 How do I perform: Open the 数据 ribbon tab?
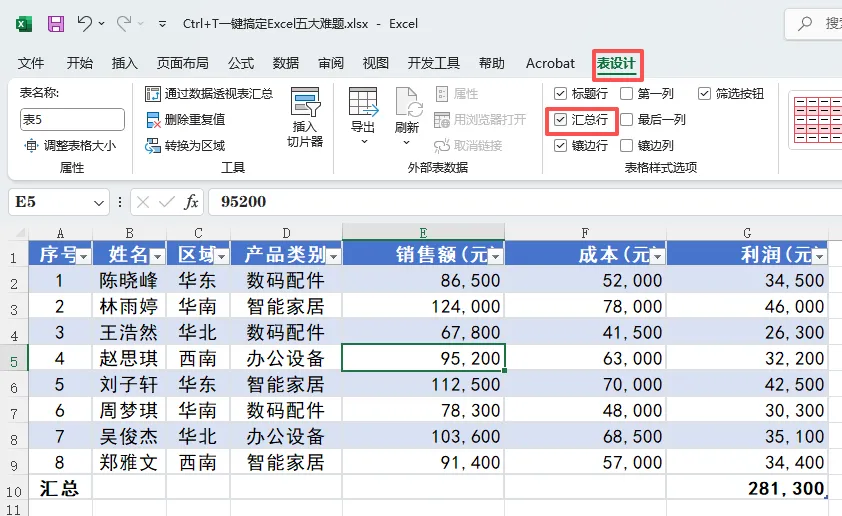click(286, 63)
